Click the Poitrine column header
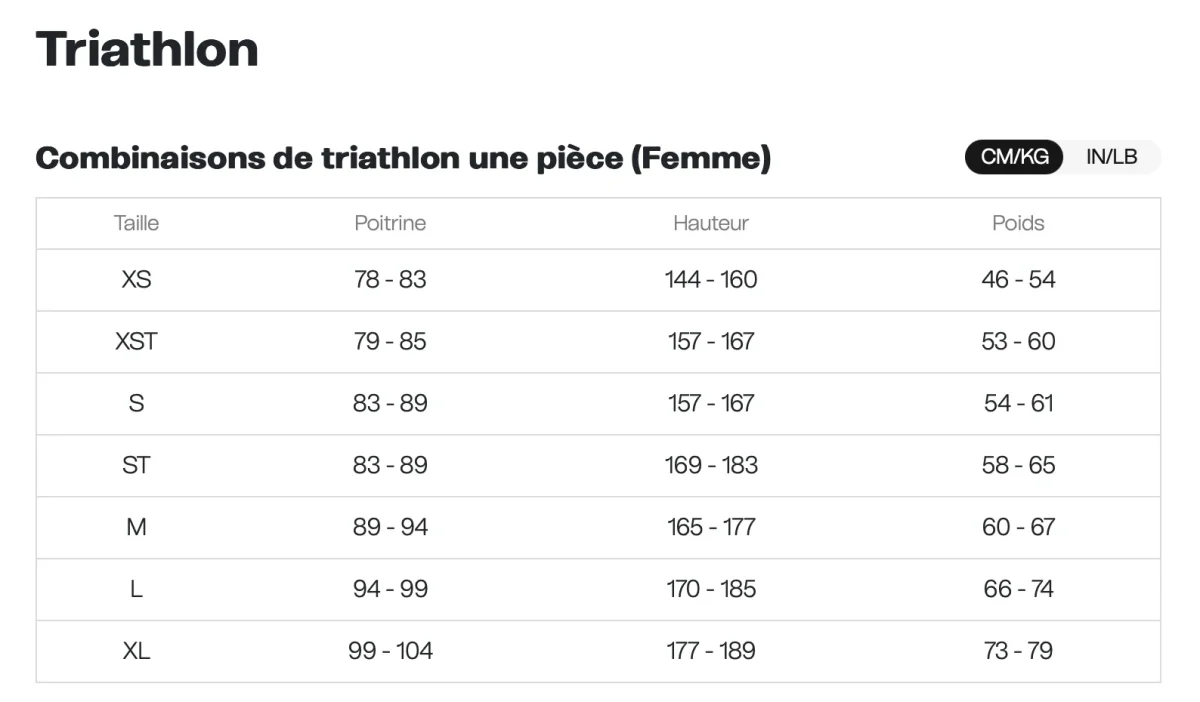This screenshot has width=1200, height=702. pos(390,223)
